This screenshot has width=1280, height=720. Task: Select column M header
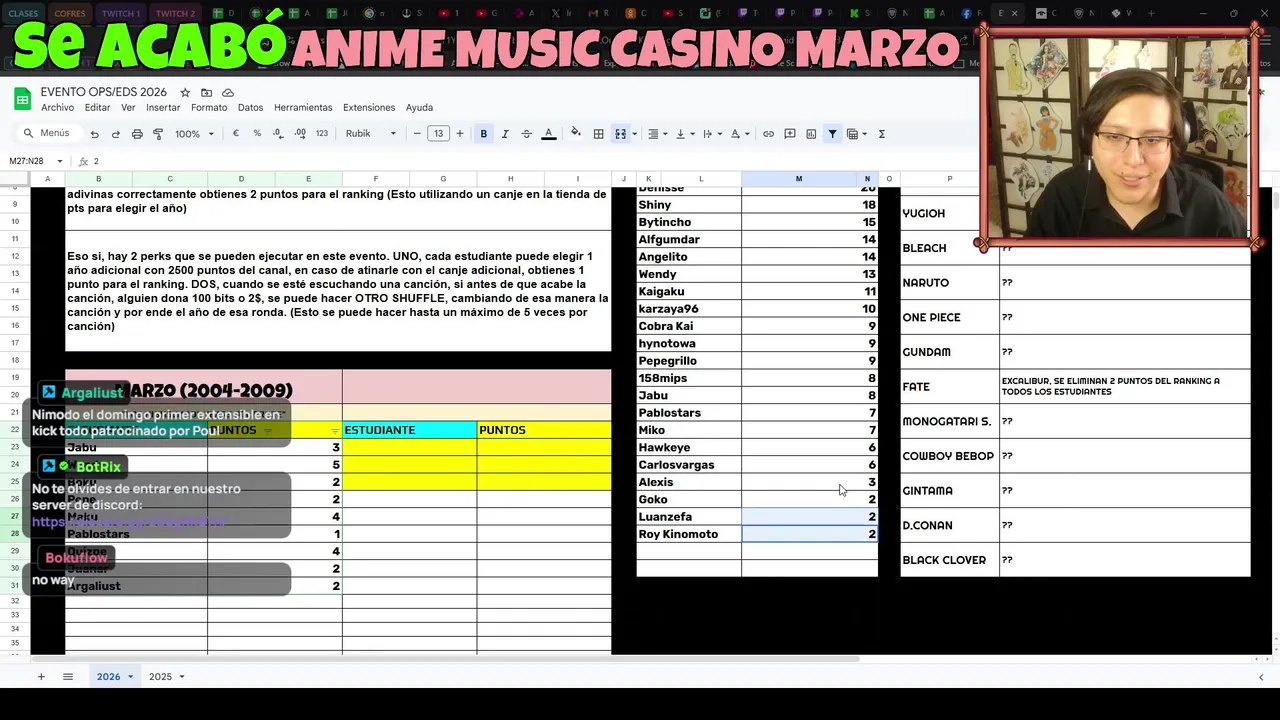pos(798,179)
